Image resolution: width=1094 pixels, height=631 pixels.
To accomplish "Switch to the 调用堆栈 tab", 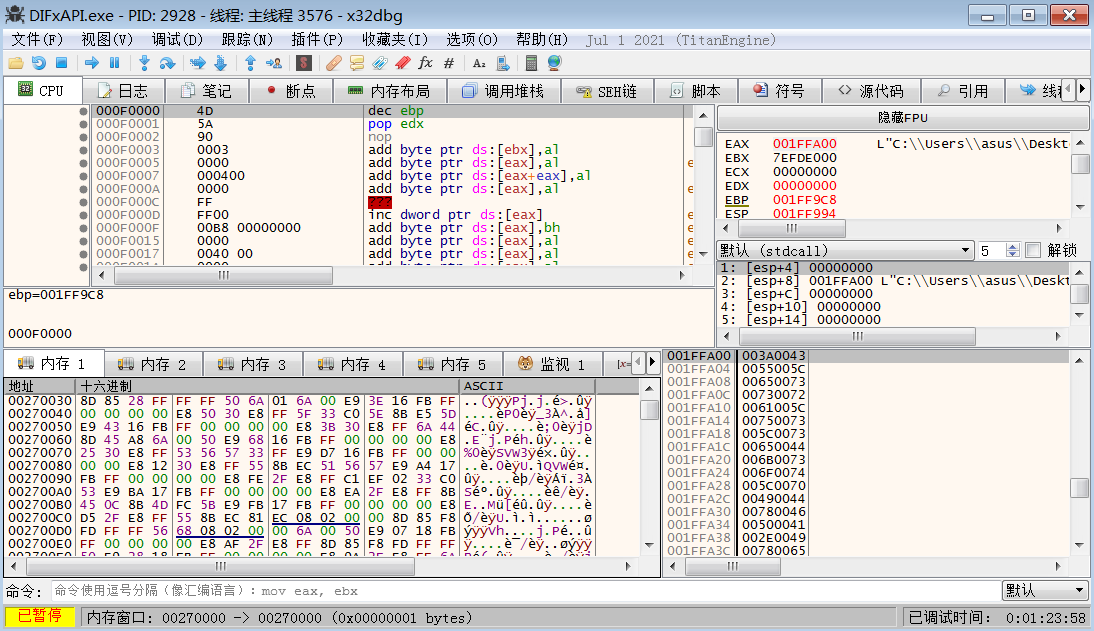I will 503,91.
